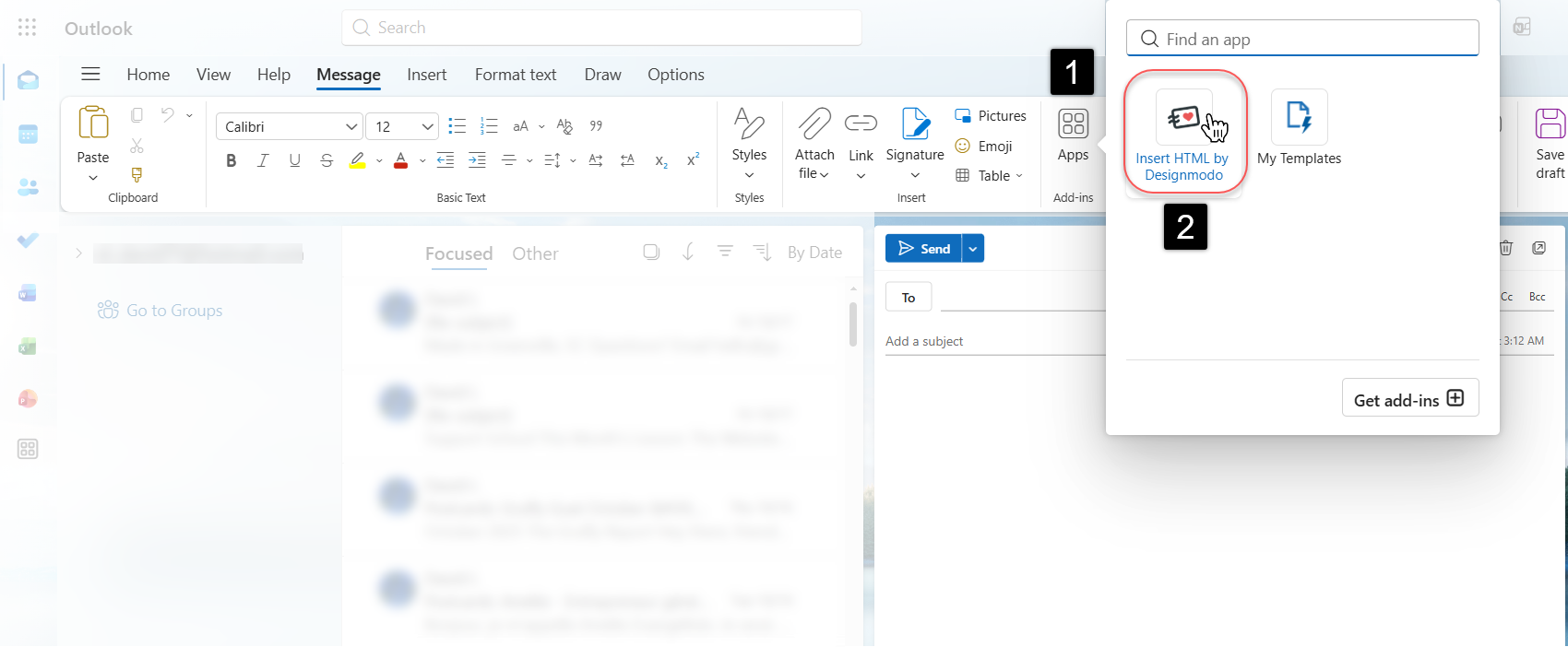Expand the account folder chevron
This screenshot has height=647, width=1568.
(x=78, y=253)
